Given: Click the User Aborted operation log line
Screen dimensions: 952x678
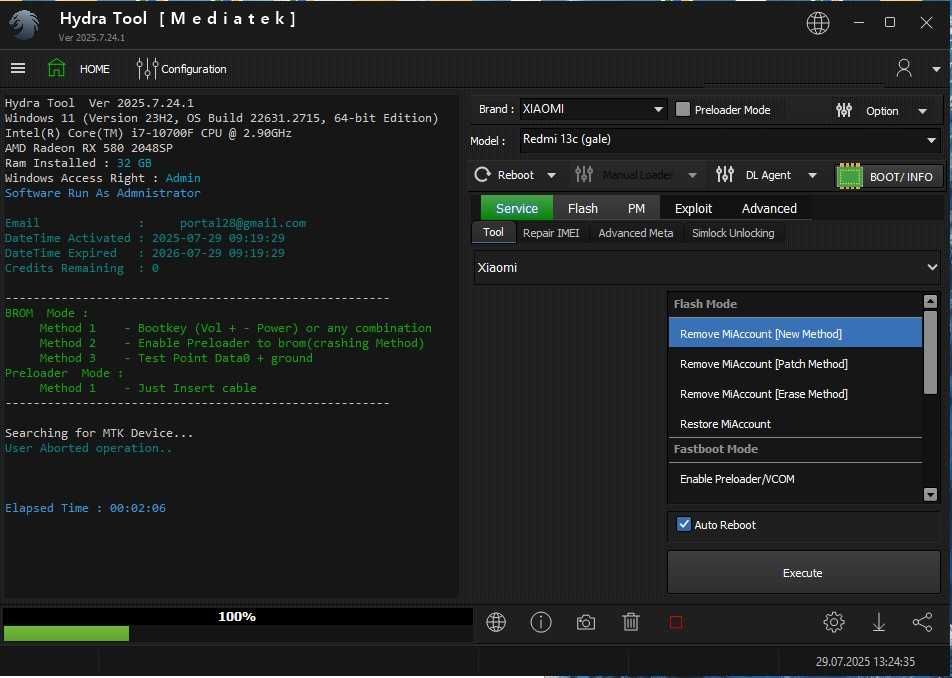Looking at the screenshot, I should point(88,448).
